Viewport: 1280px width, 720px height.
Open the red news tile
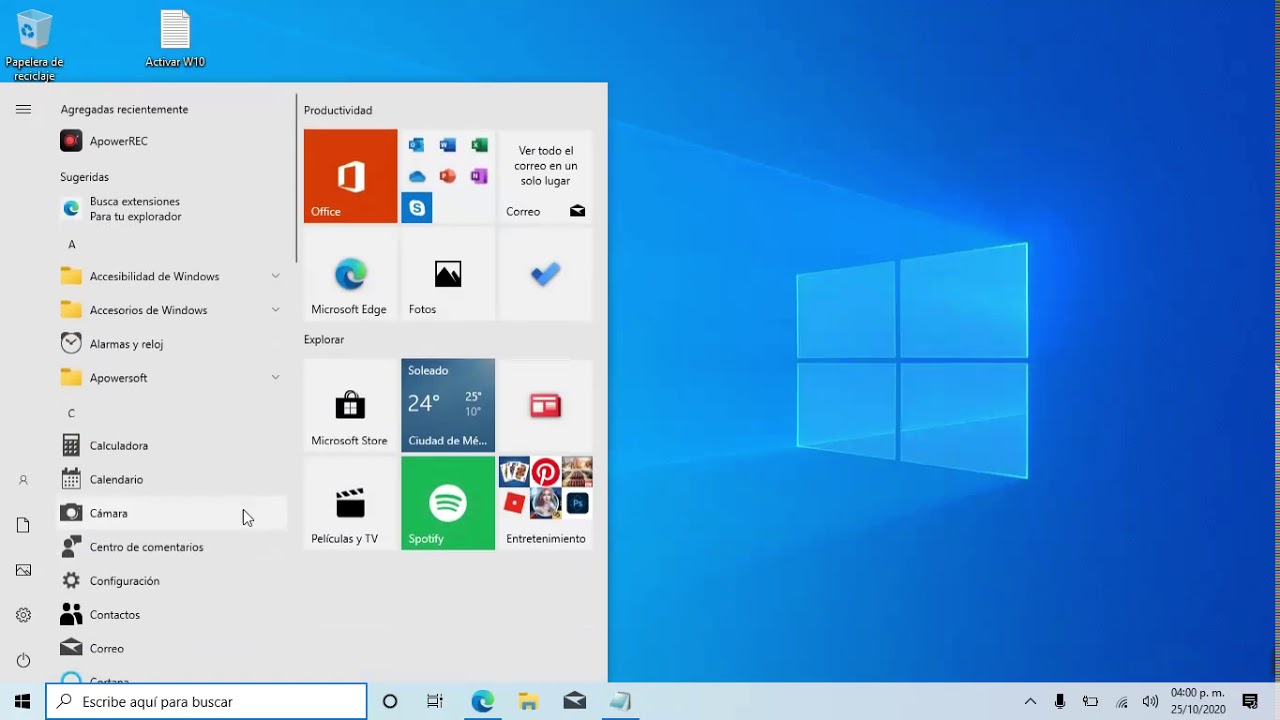pyautogui.click(x=545, y=405)
